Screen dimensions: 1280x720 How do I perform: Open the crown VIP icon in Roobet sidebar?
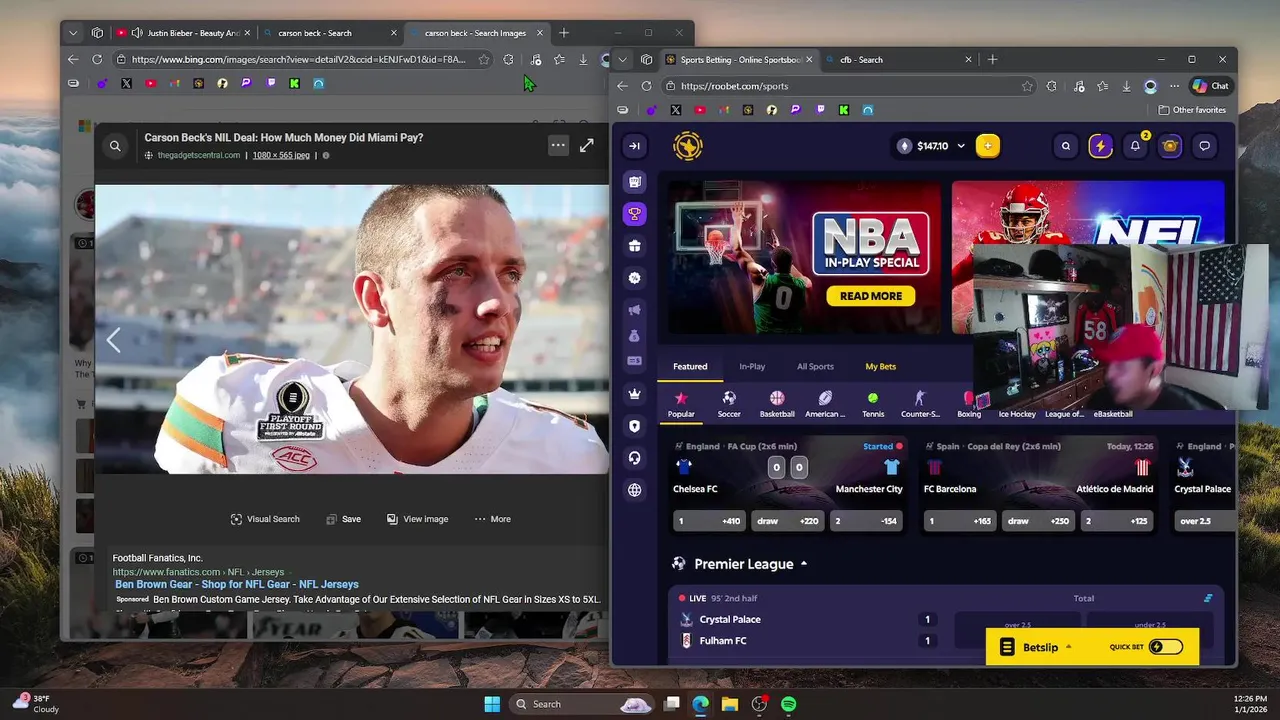[x=634, y=394]
